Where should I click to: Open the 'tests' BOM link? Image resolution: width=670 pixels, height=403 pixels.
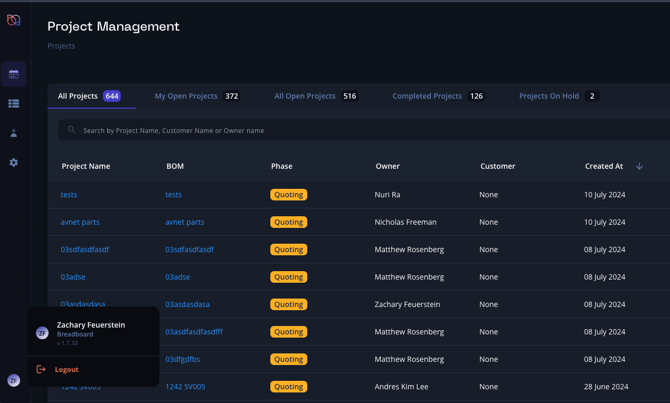point(174,195)
